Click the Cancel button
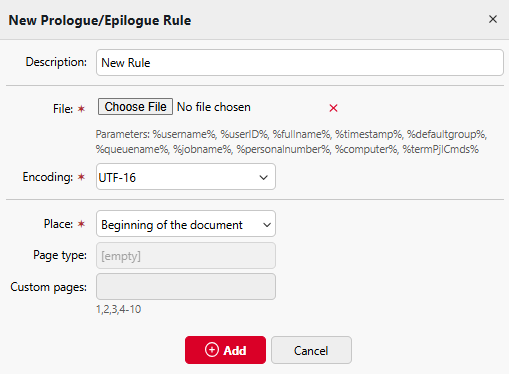The image size is (509, 374). pos(311,350)
